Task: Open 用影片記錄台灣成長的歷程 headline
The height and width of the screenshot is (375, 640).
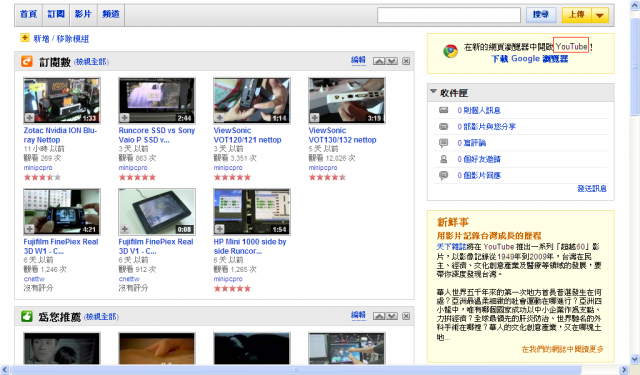Action: [x=489, y=235]
